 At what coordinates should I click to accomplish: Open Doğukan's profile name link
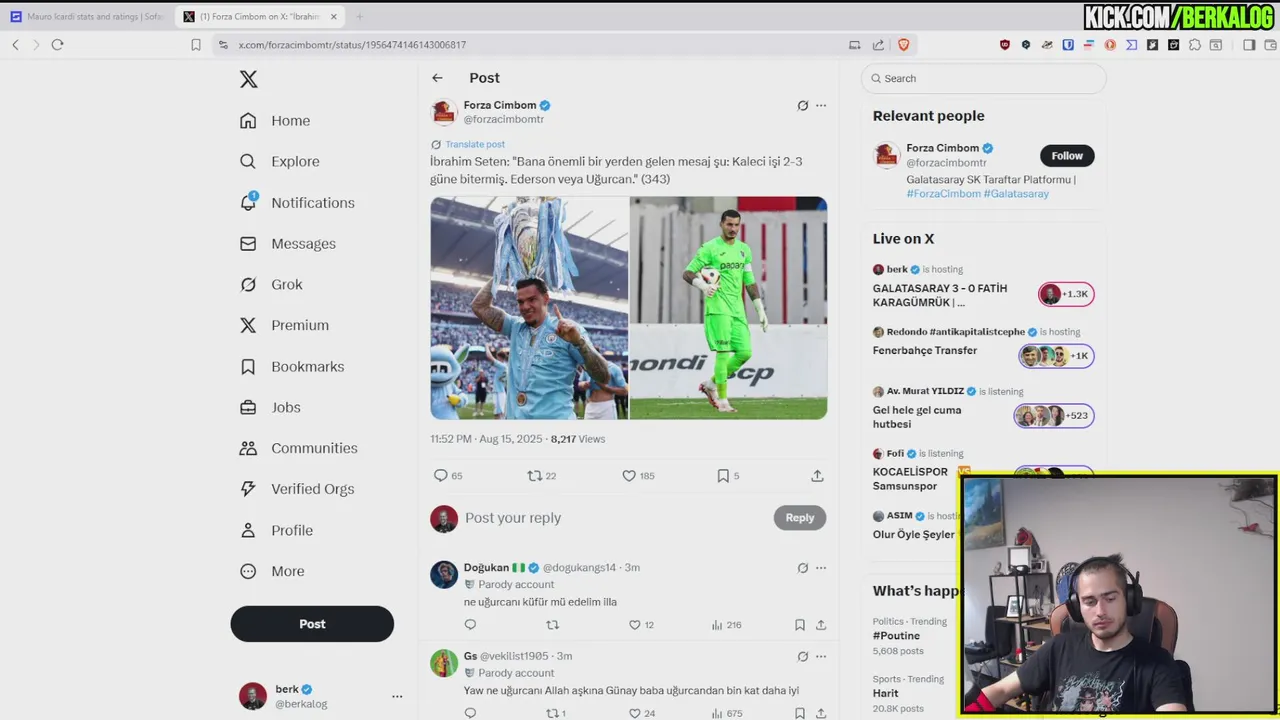486,568
